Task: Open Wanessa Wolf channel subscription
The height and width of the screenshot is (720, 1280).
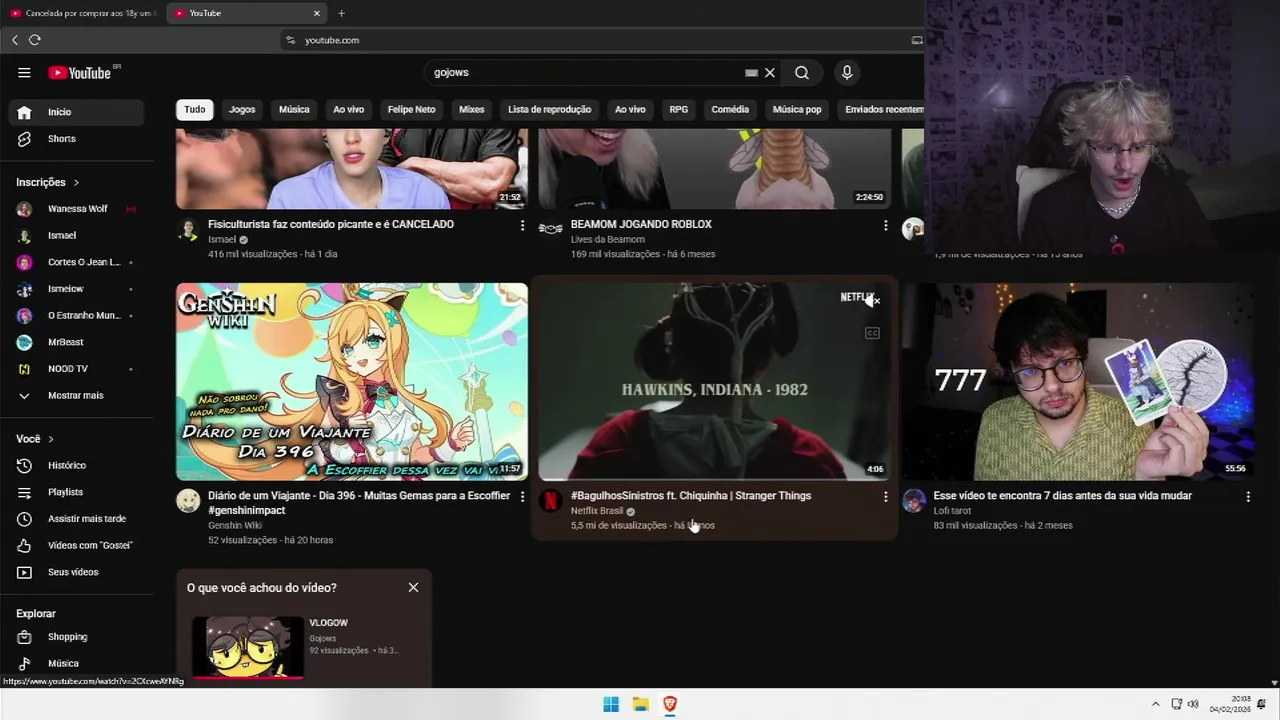Action: click(x=78, y=209)
